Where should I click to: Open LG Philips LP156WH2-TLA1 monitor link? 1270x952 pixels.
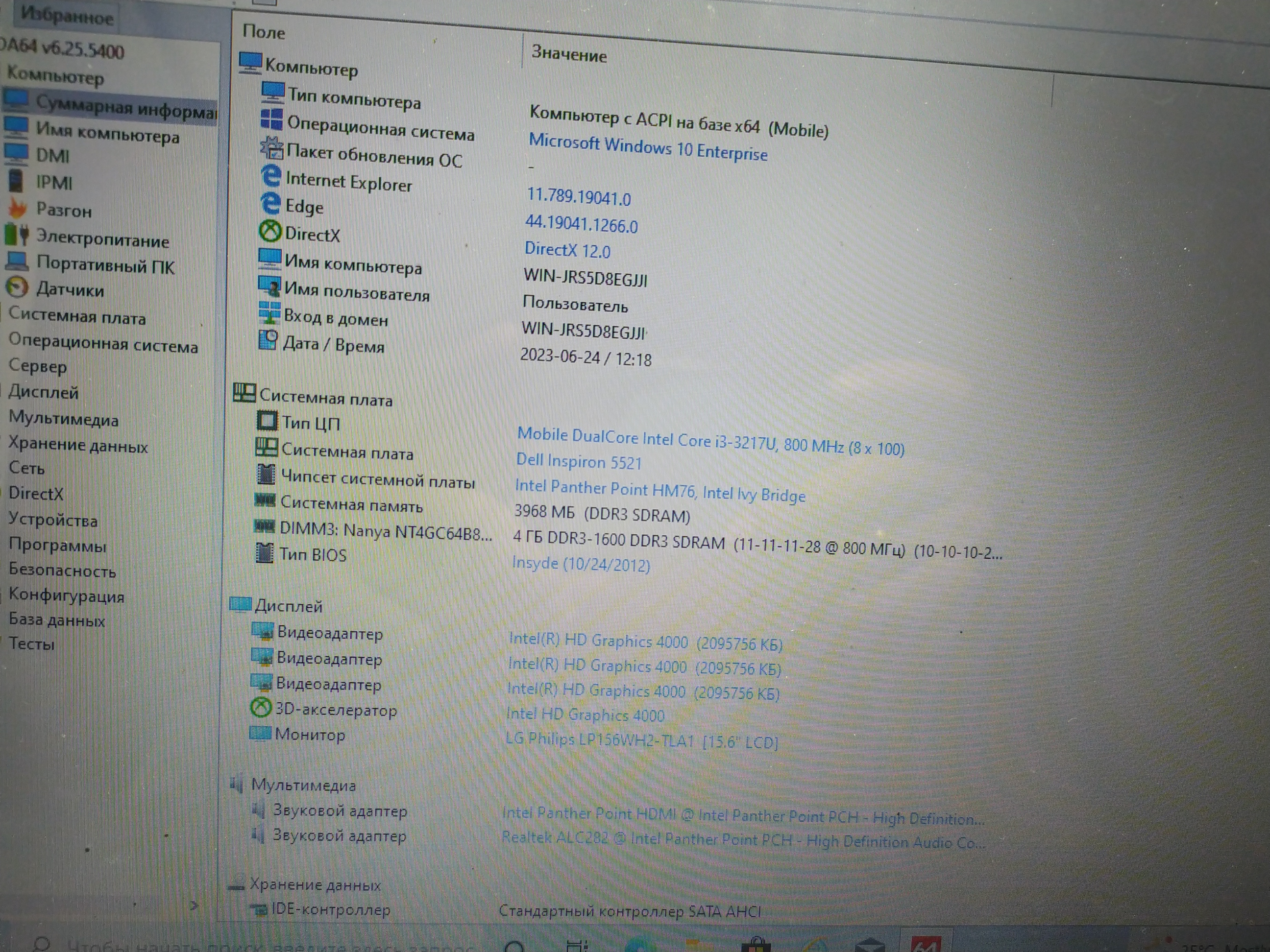click(x=641, y=741)
